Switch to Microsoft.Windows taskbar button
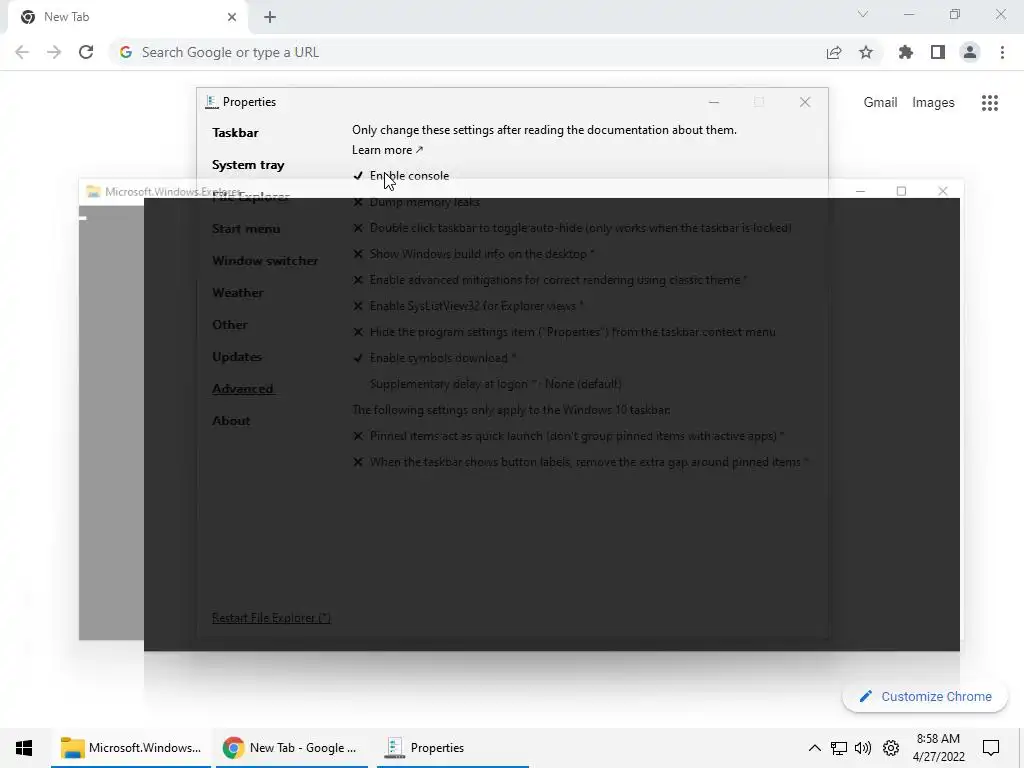This screenshot has width=1024, height=768. coord(131,748)
